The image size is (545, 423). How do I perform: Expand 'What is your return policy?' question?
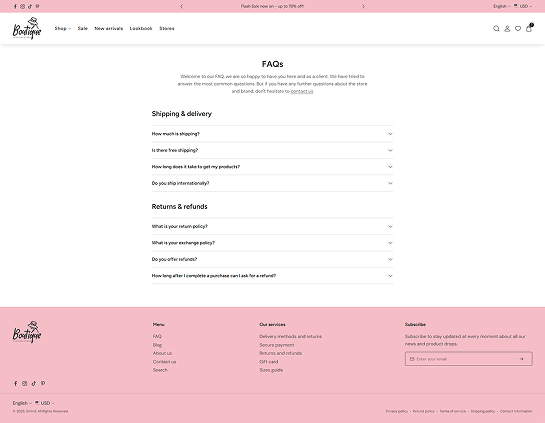click(x=272, y=226)
